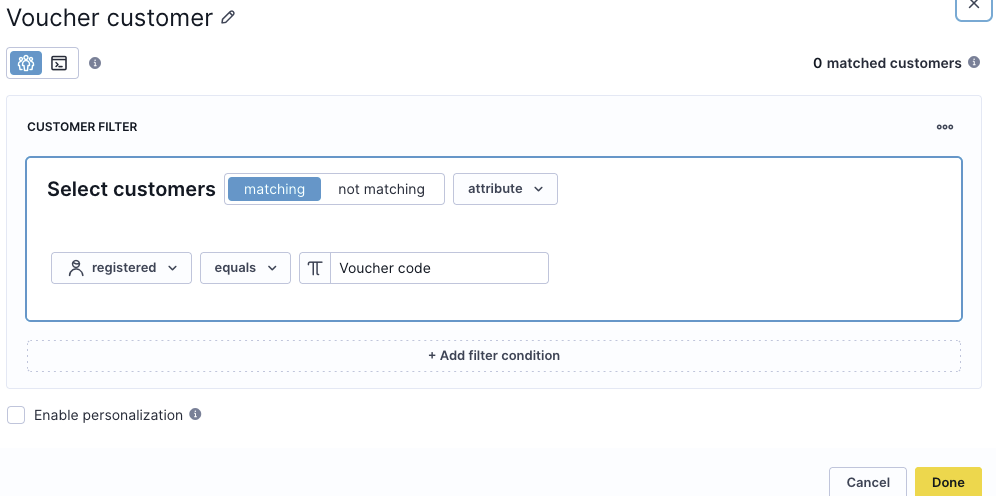The image size is (996, 496).
Task: Click the 0 matched customers text
Action: tap(887, 63)
